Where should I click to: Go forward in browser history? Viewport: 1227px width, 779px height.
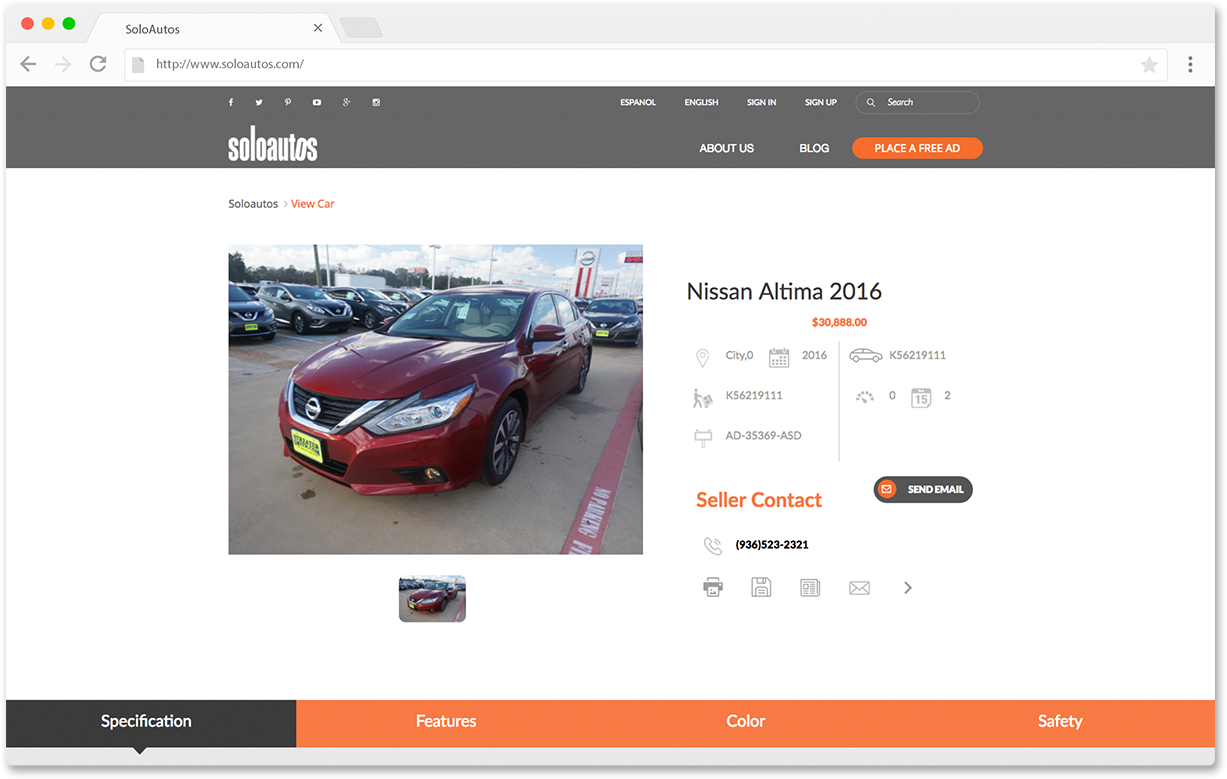pos(63,64)
